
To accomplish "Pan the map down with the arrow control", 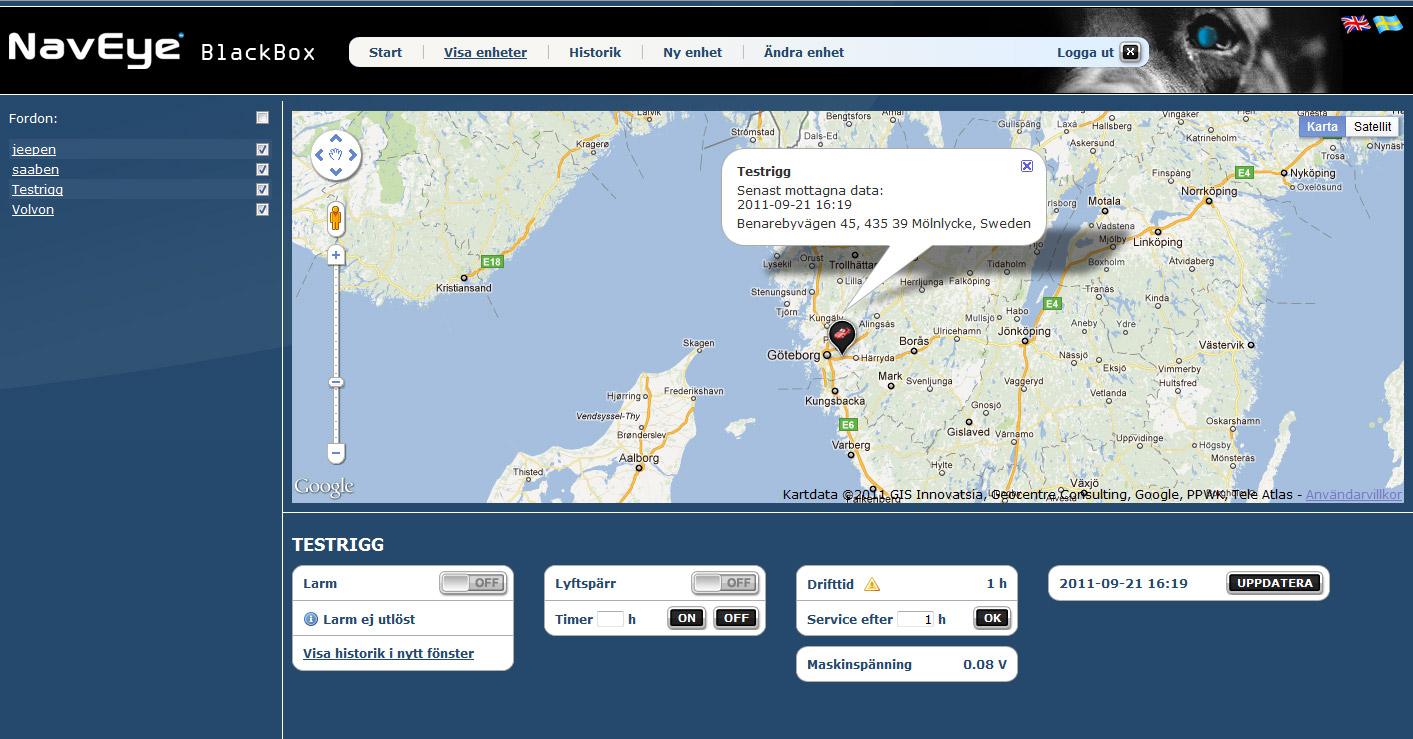I will 336,171.
